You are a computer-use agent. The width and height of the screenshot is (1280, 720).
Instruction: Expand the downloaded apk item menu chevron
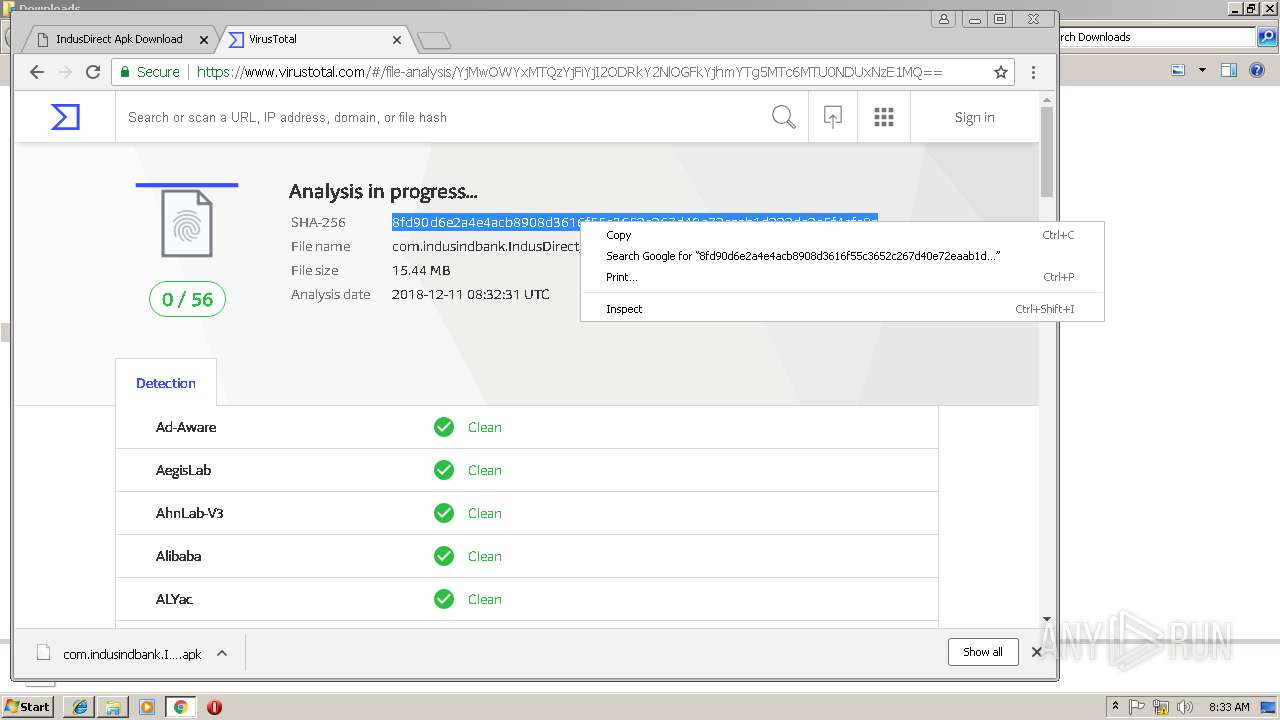coord(222,653)
